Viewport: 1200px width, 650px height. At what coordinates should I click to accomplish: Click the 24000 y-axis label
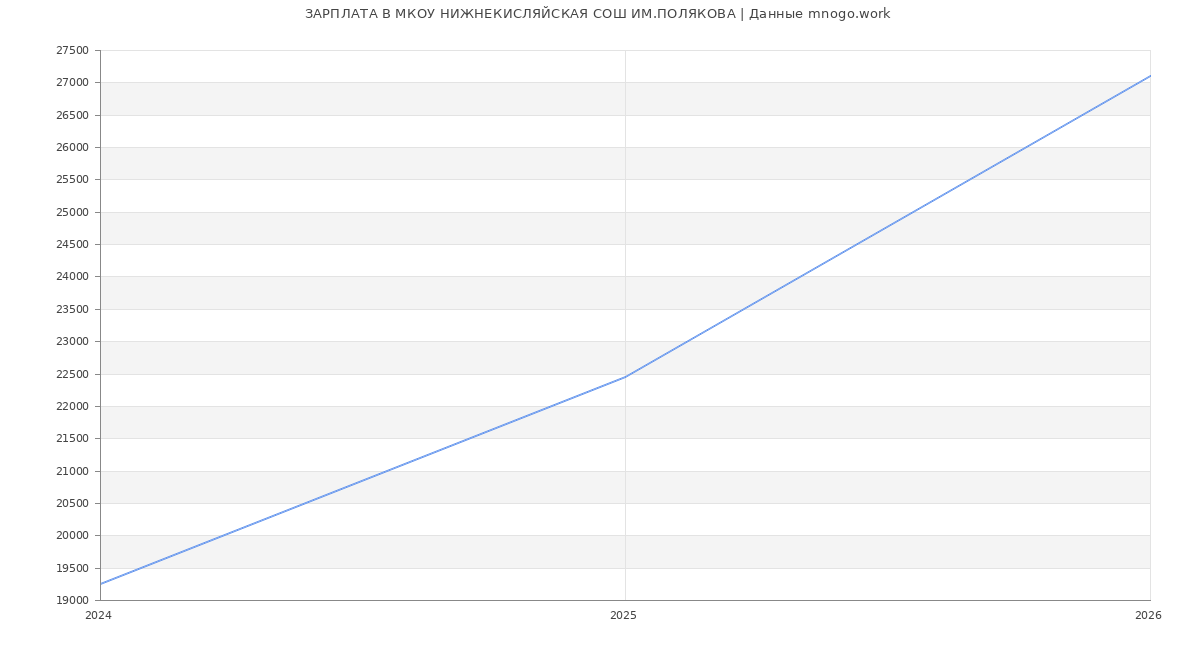click(72, 277)
